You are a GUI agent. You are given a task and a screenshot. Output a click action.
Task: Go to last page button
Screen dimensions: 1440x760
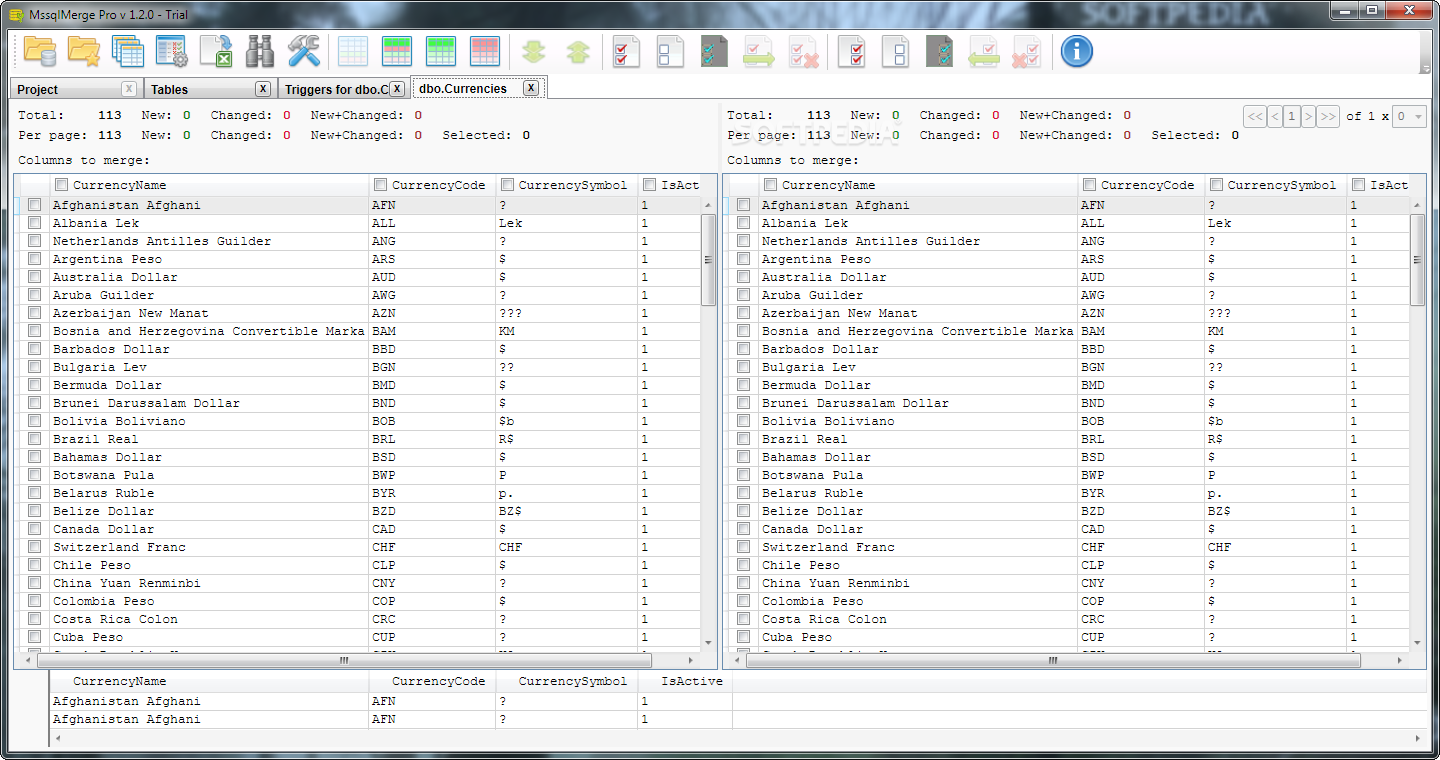pyautogui.click(x=1328, y=116)
